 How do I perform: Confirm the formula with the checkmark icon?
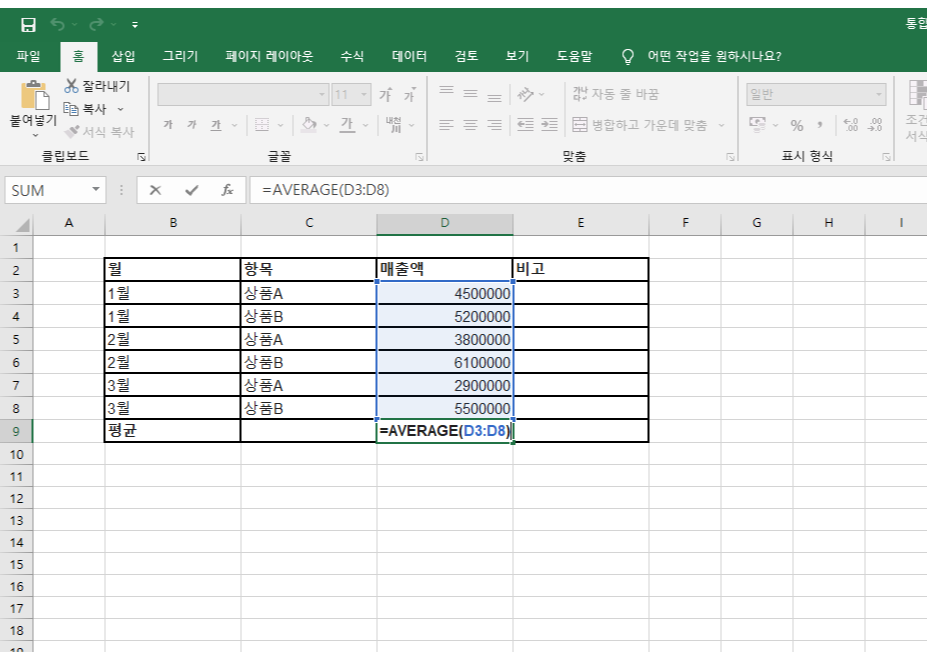[x=190, y=190]
